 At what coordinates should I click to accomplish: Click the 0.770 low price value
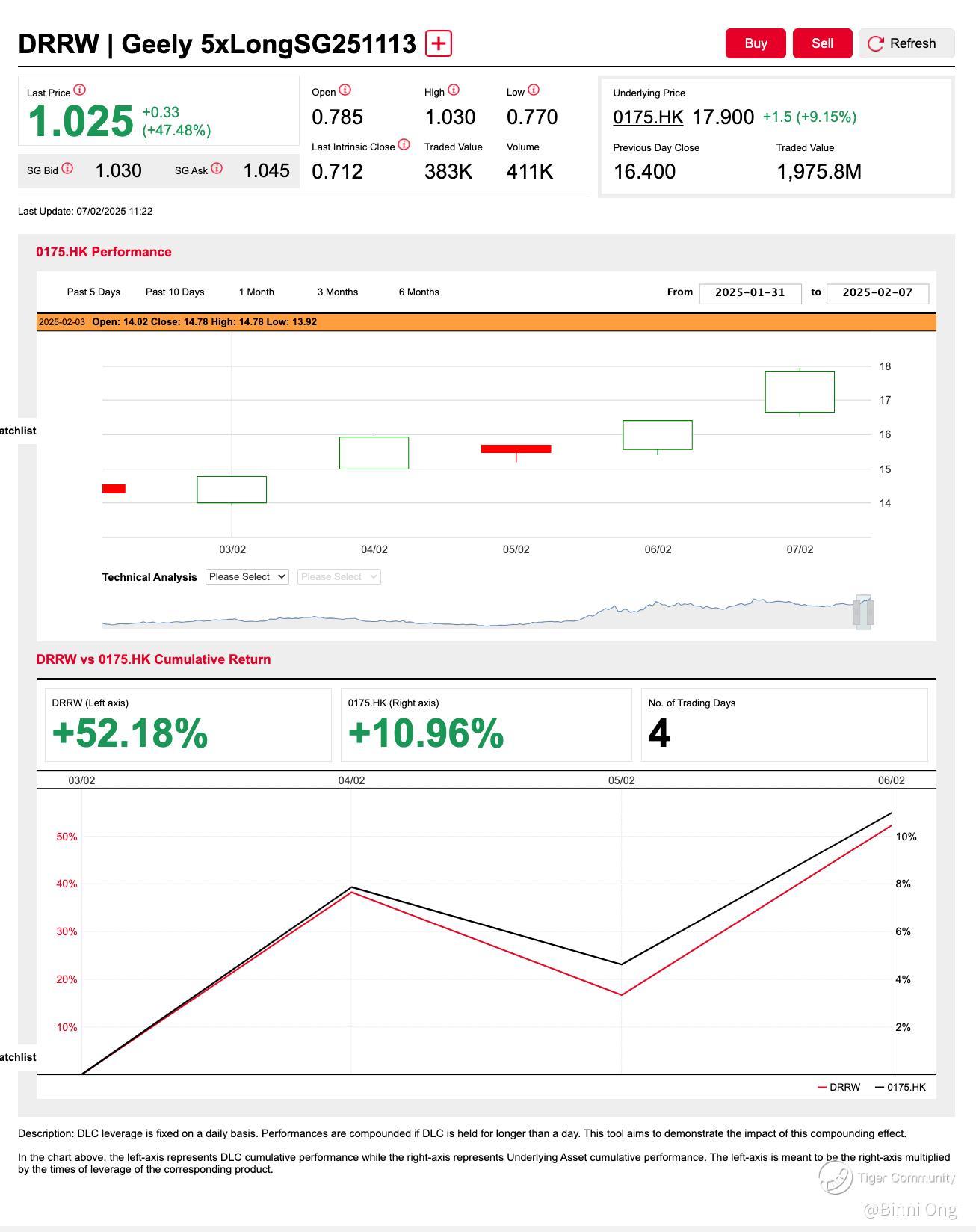532,117
